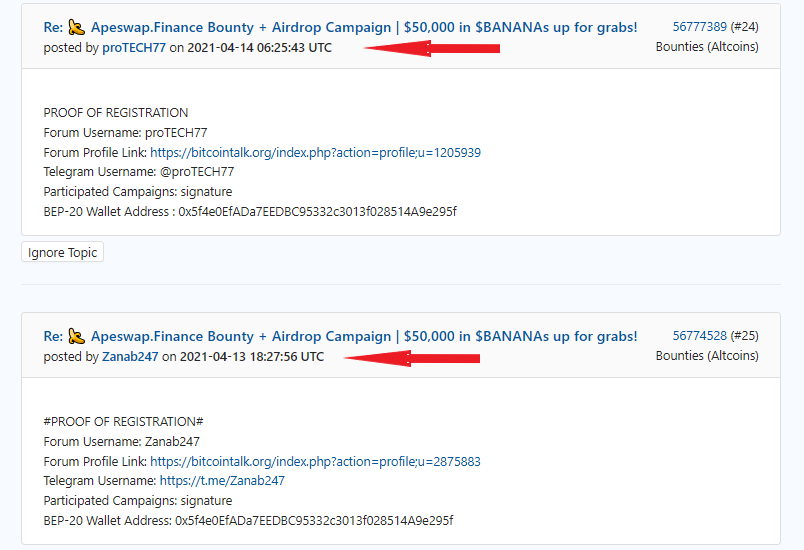Open post ID 56777389 link
This screenshot has height=550, width=804.
(x=699, y=27)
